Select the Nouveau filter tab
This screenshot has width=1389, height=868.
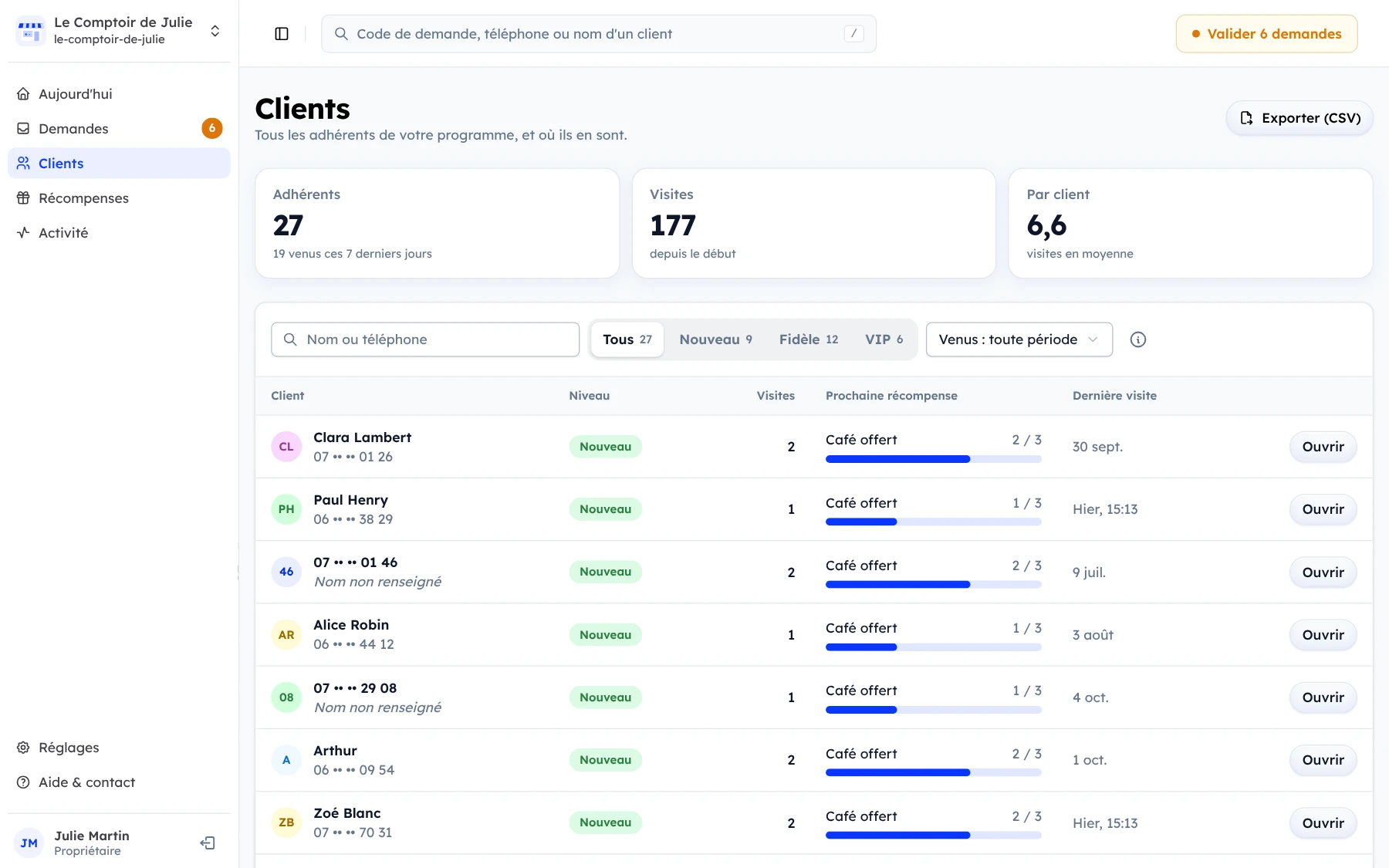click(716, 339)
